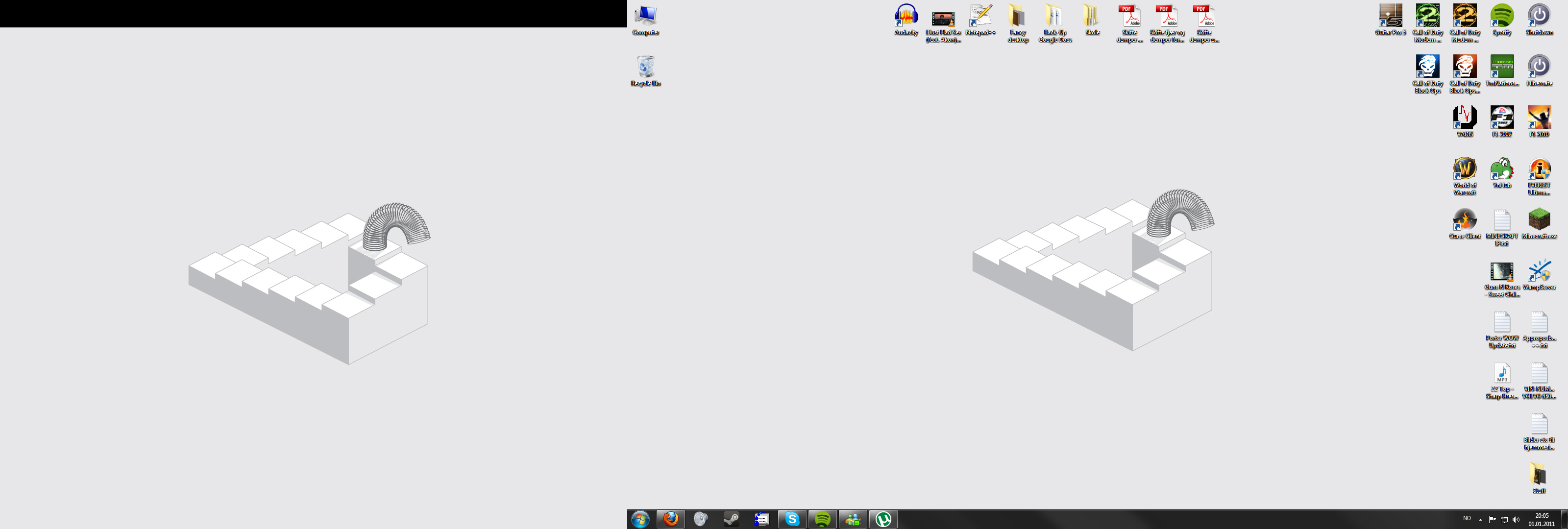Open the network tray icon
Screen dimensions: 1568x529
coord(1504,519)
